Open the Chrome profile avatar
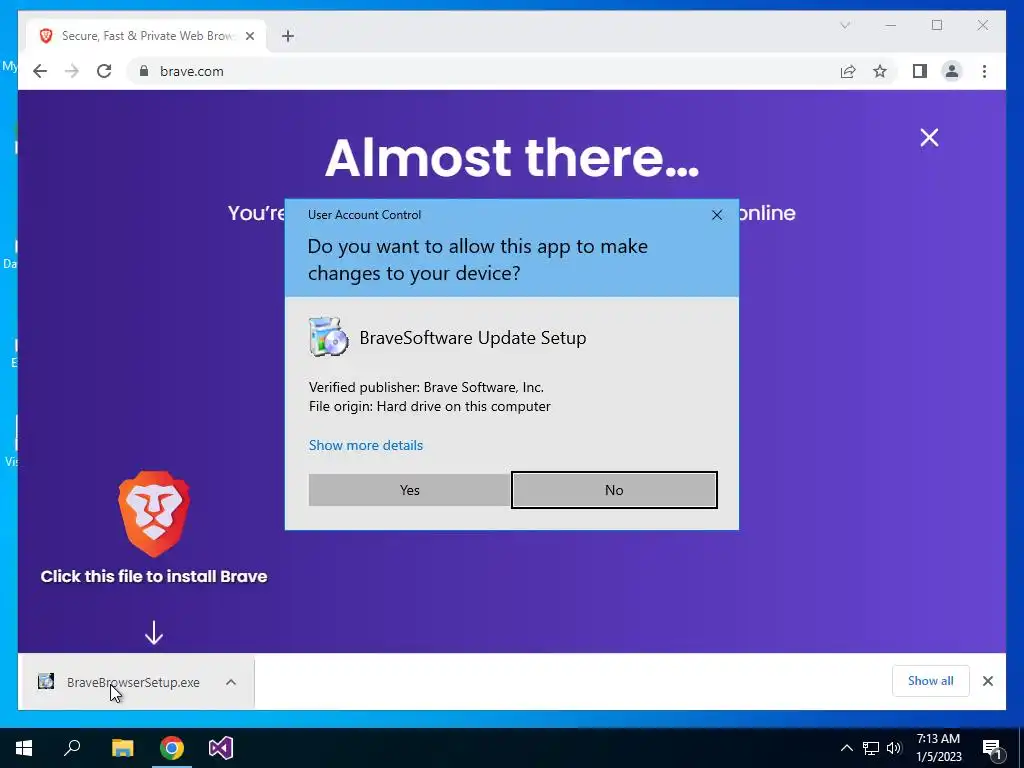Screen dimensions: 1024x768 [x=952, y=71]
